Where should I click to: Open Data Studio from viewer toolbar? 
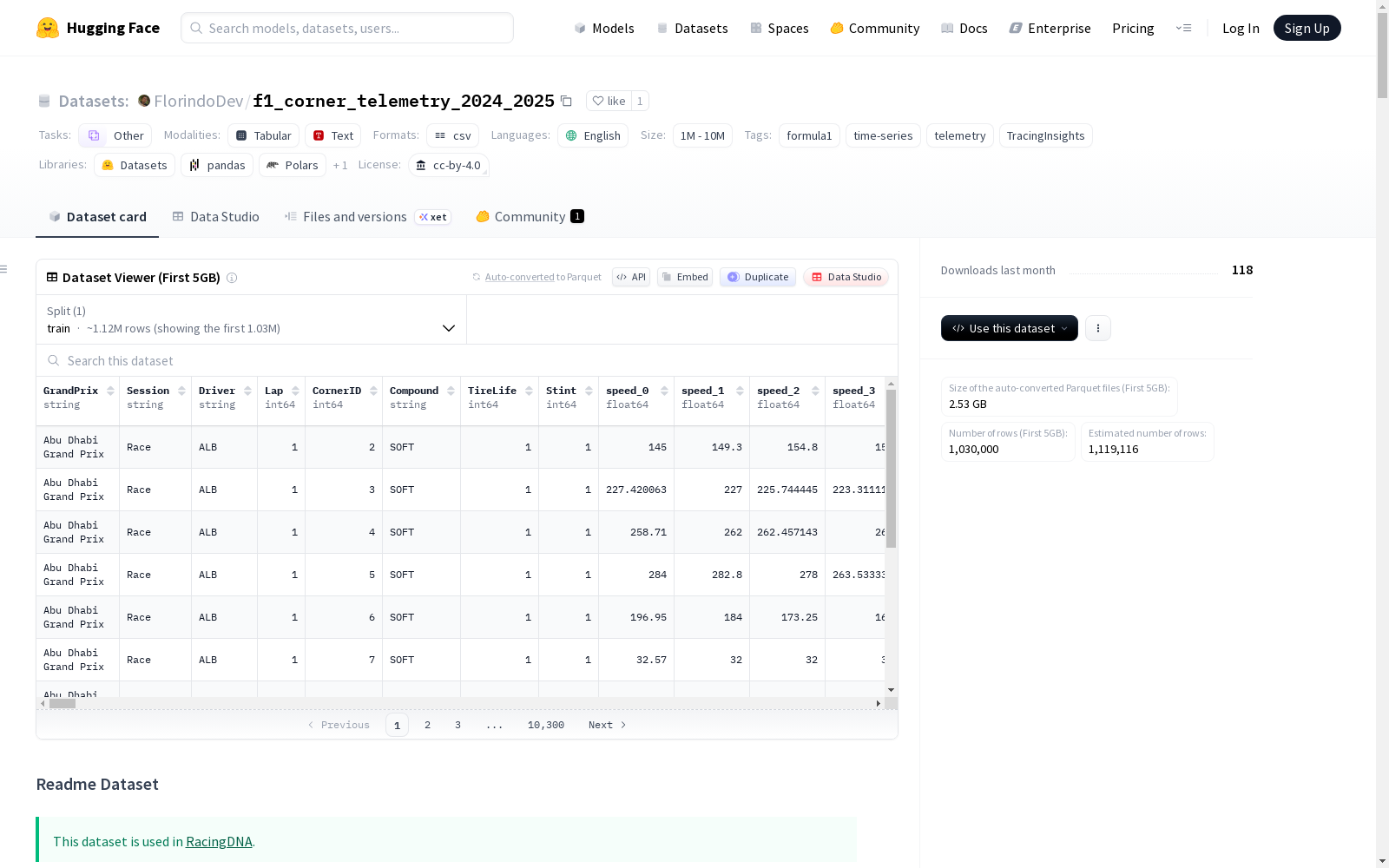(x=846, y=277)
